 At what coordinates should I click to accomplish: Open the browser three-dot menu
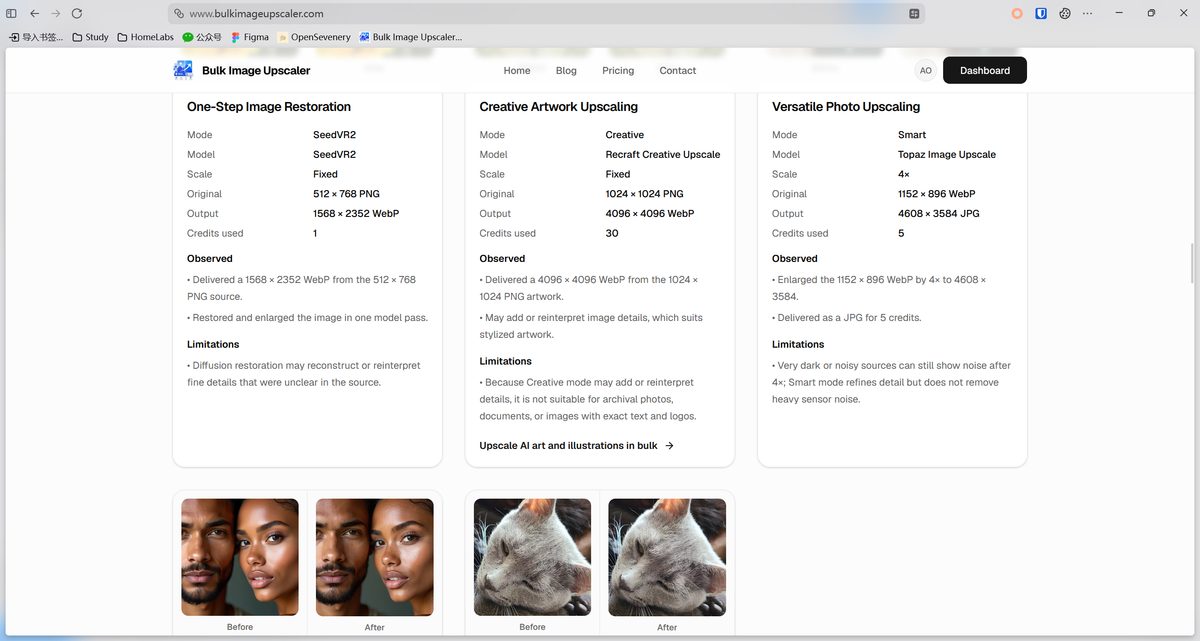1088,14
